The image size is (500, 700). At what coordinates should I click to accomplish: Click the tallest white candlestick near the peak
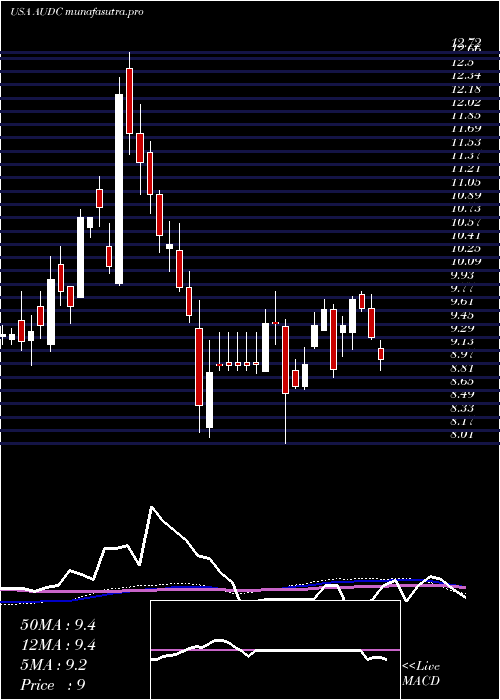point(119,189)
